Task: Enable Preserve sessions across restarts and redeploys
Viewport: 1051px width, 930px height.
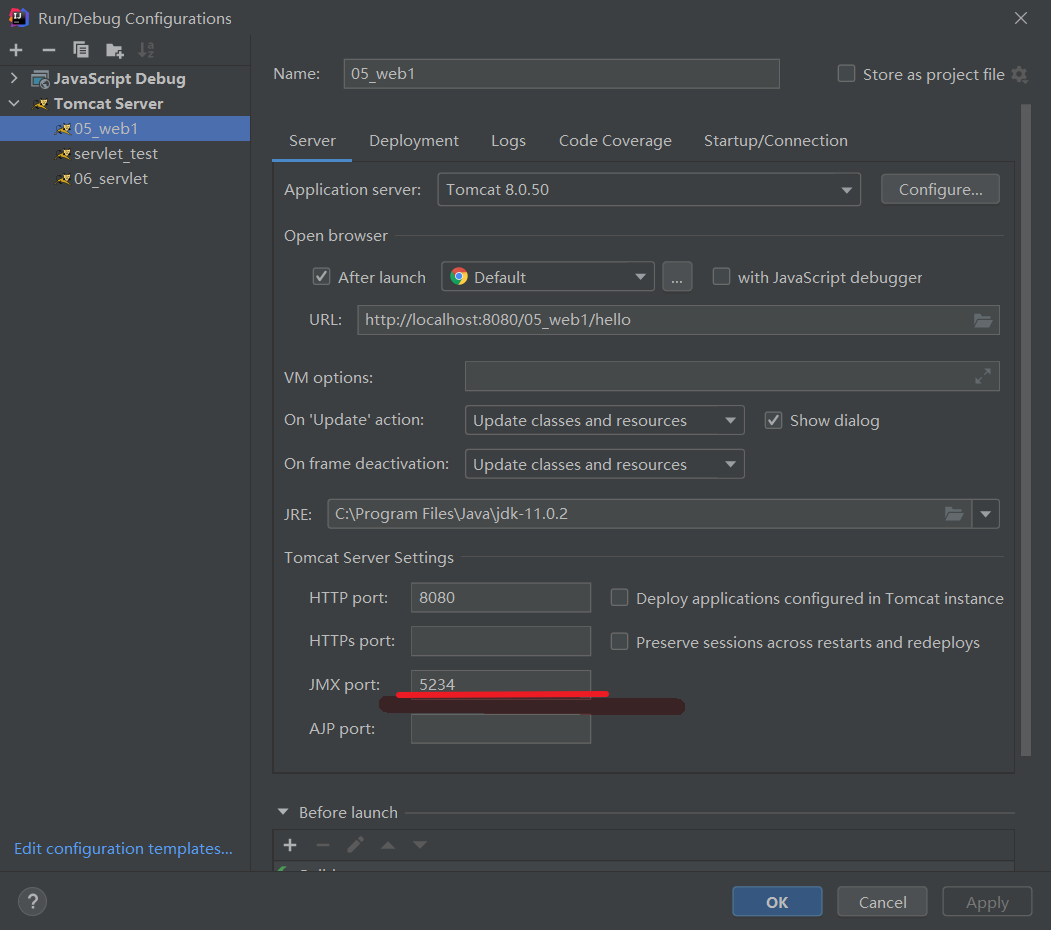Action: pos(619,642)
